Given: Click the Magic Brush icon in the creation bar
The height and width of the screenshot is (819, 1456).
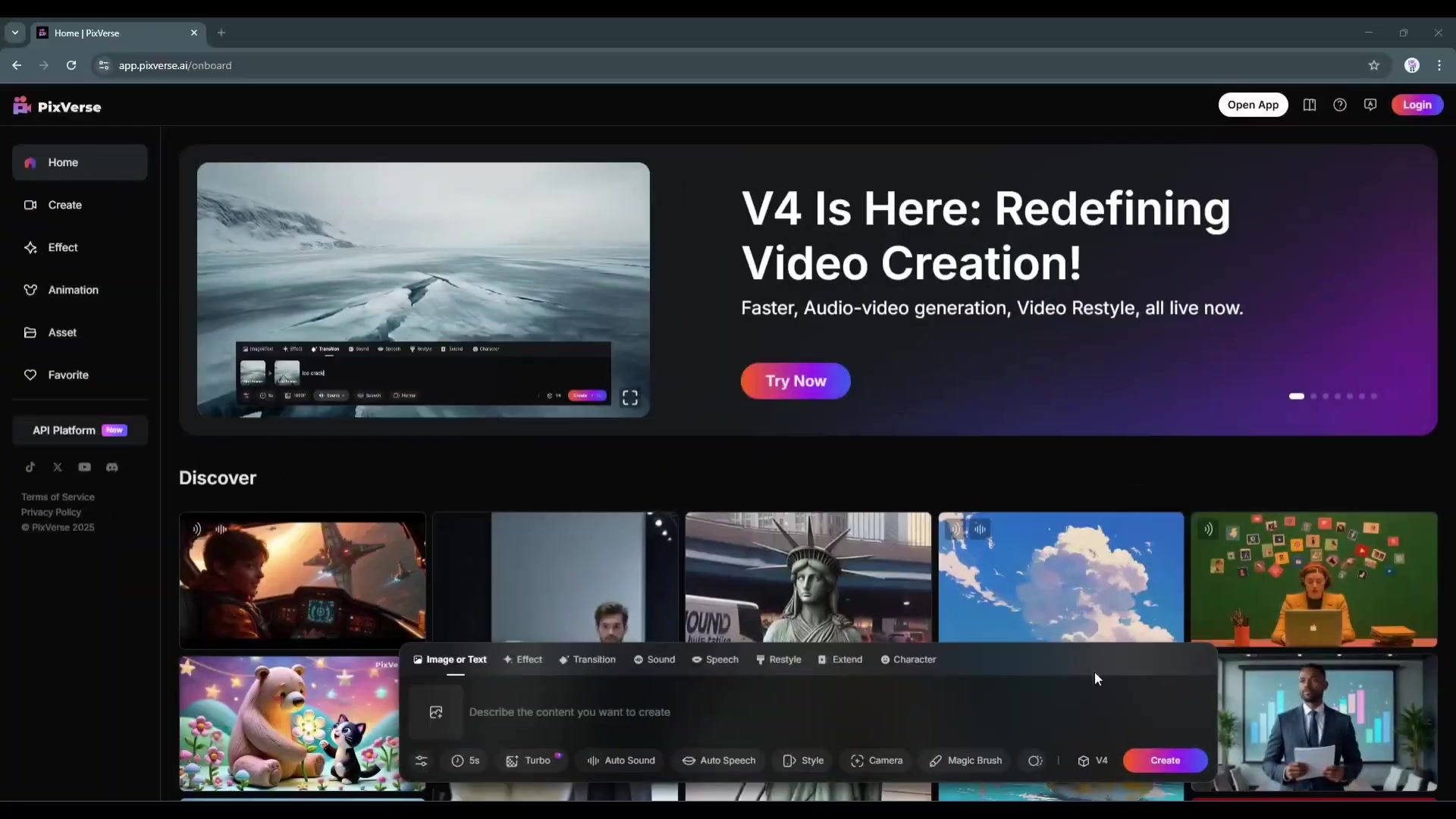Looking at the screenshot, I should (x=965, y=761).
